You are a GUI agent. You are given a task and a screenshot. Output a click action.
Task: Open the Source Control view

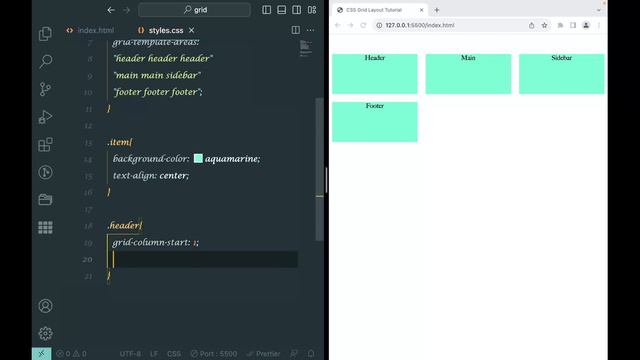45,89
